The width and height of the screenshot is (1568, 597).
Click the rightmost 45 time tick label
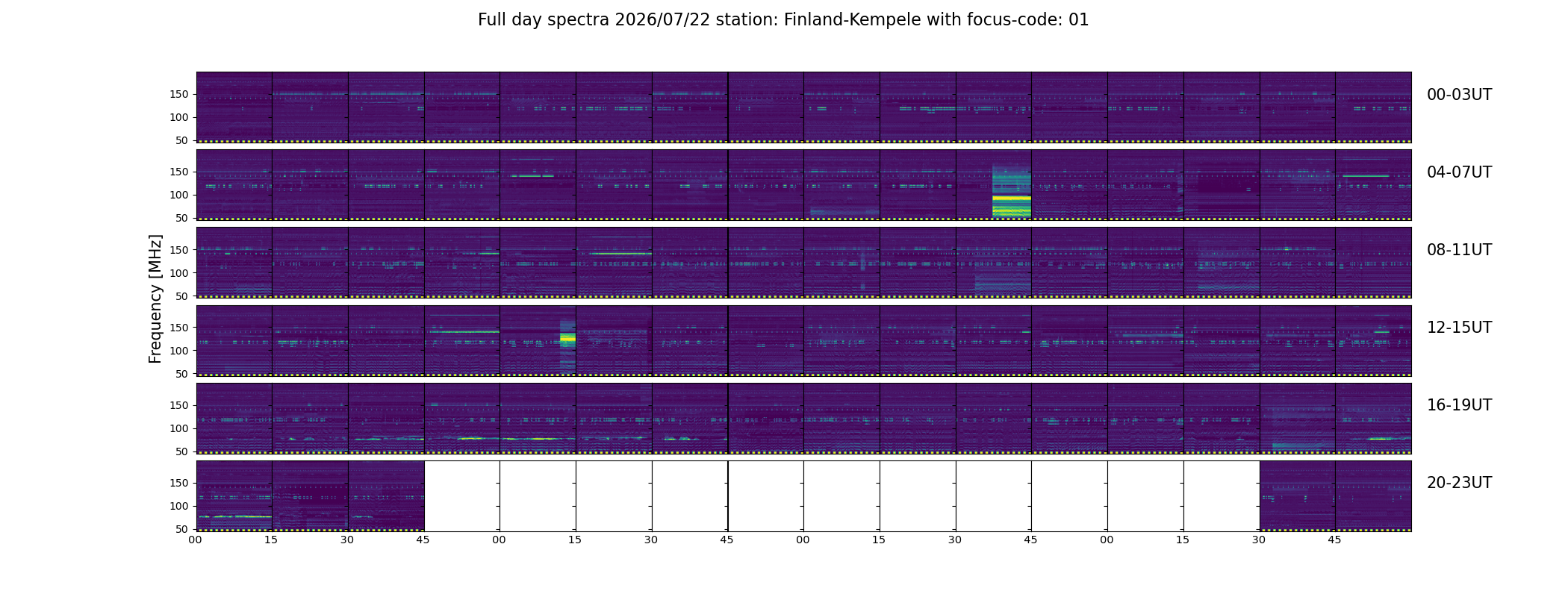pyautogui.click(x=1334, y=540)
